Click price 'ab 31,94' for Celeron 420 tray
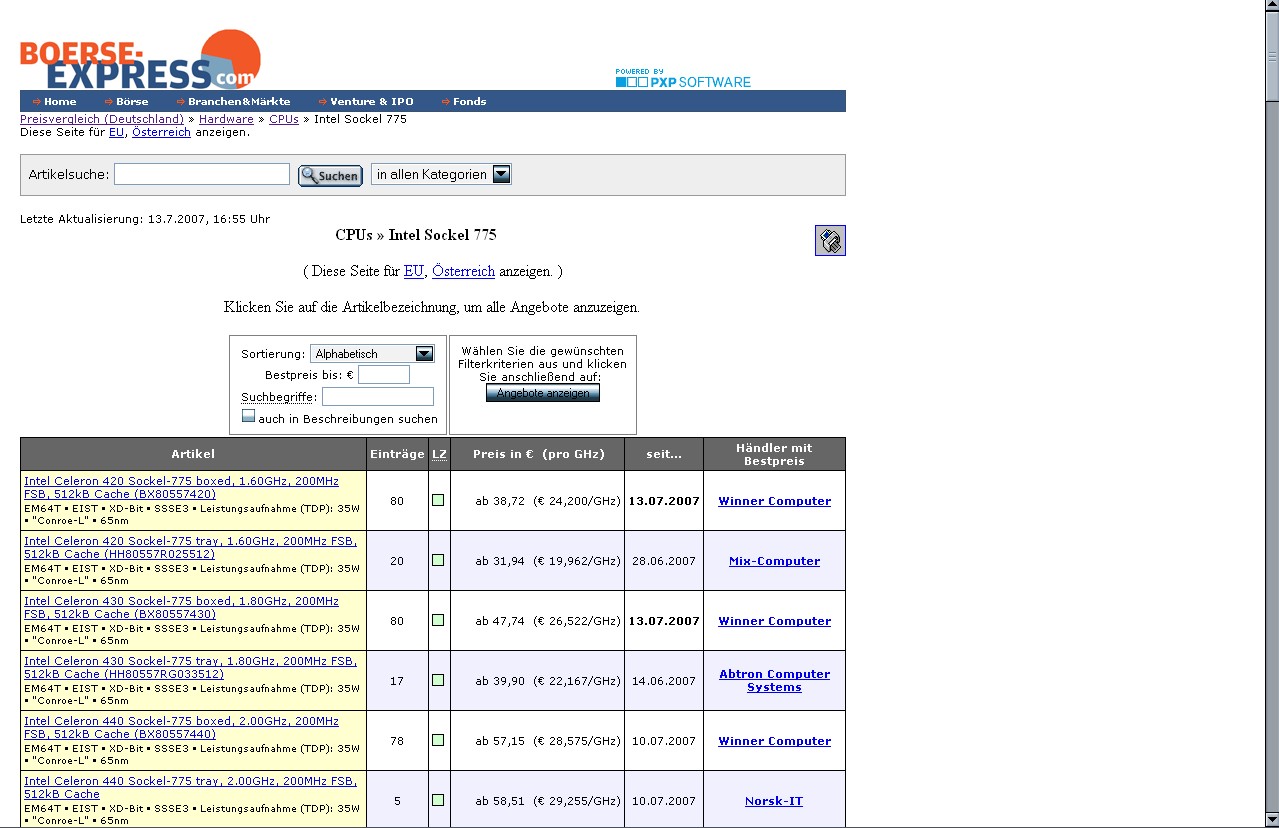The height and width of the screenshot is (828, 1279). click(x=500, y=561)
